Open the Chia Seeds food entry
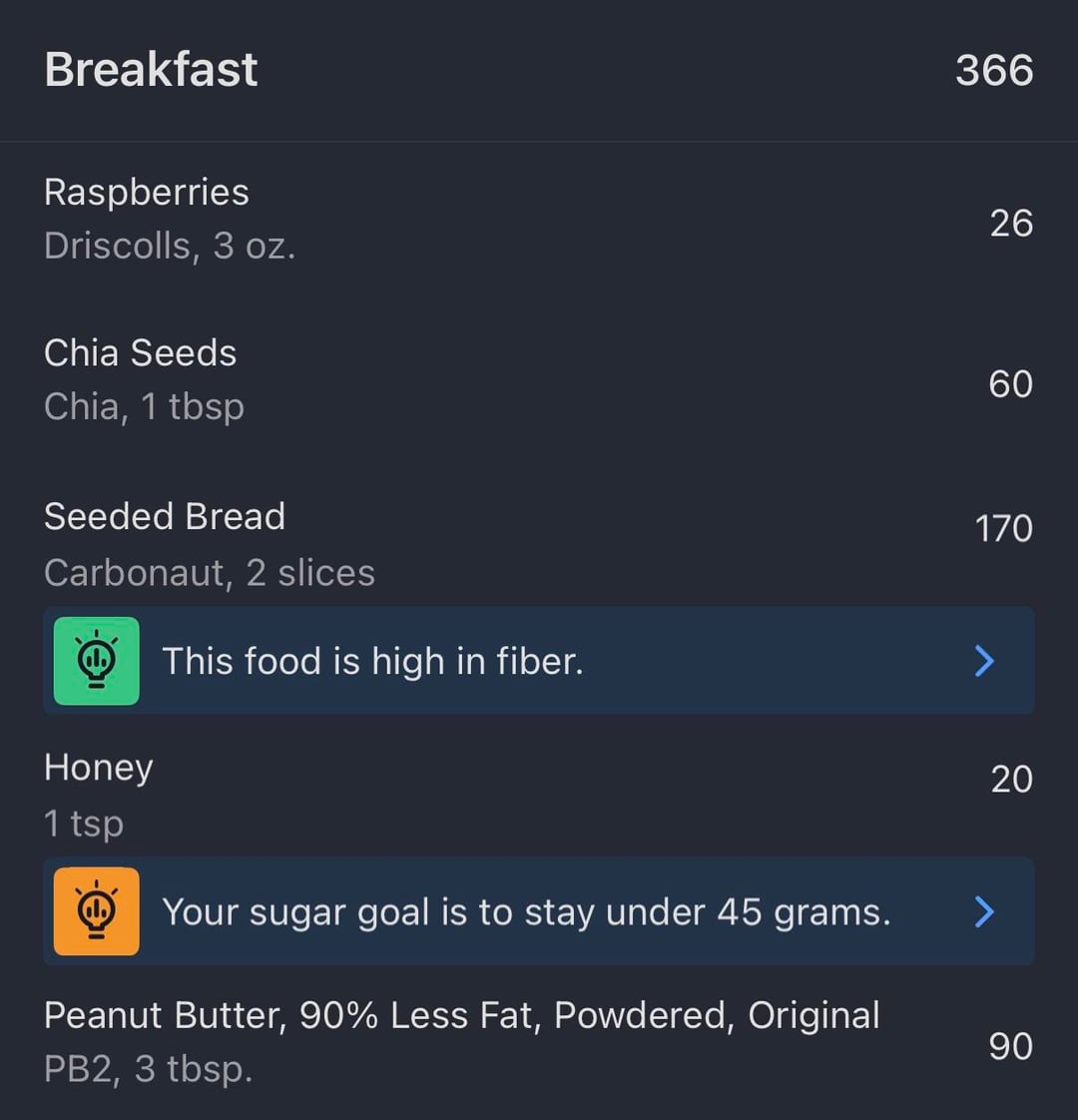Screen dimensions: 1078x1120 pyautogui.click(x=141, y=352)
